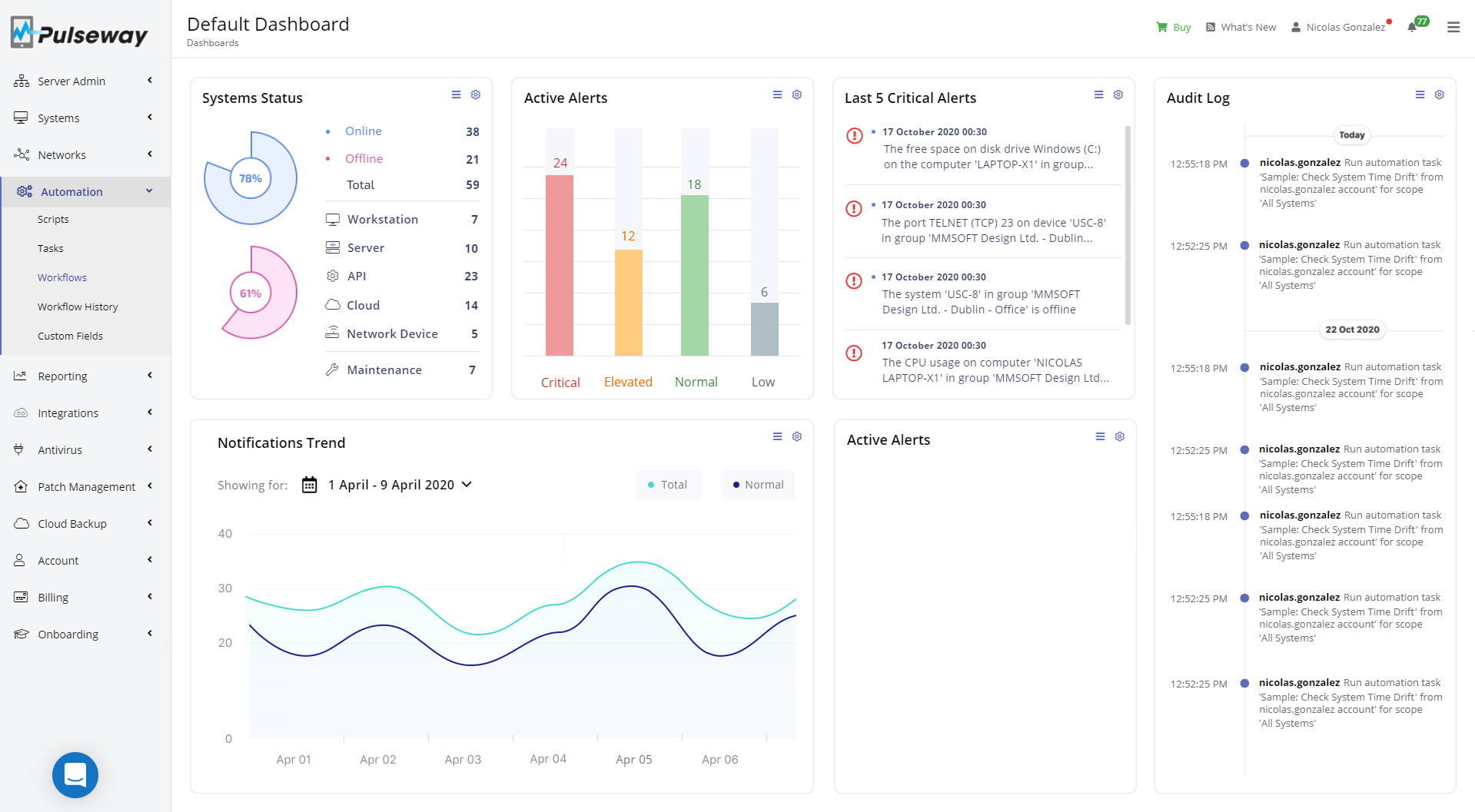Toggle the Total series in Notifications Trend
The height and width of the screenshot is (812, 1475).
pyautogui.click(x=668, y=485)
